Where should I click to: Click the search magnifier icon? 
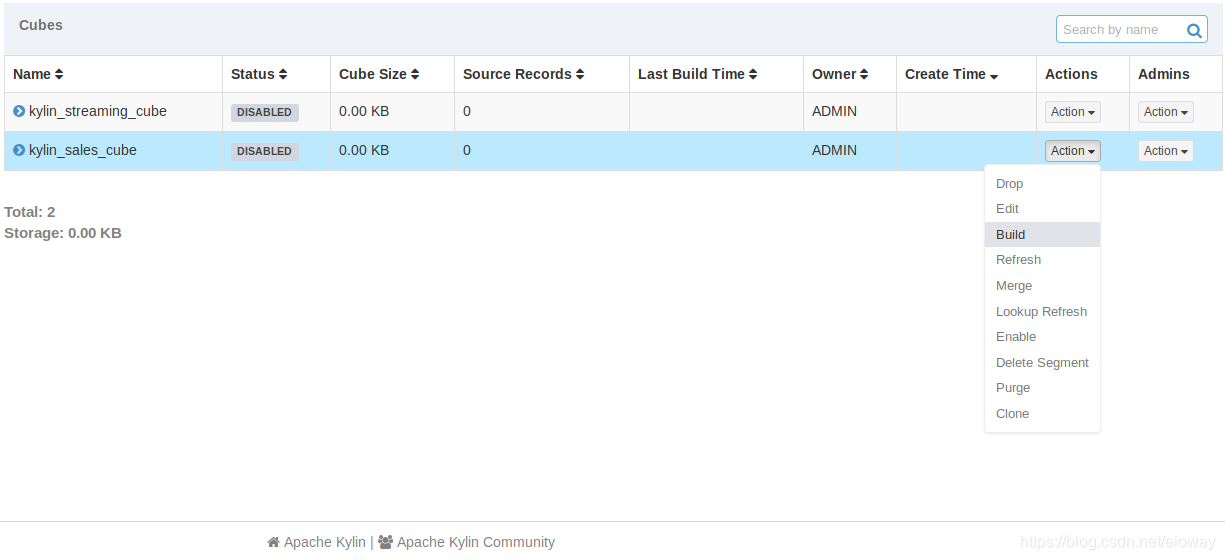(x=1194, y=30)
